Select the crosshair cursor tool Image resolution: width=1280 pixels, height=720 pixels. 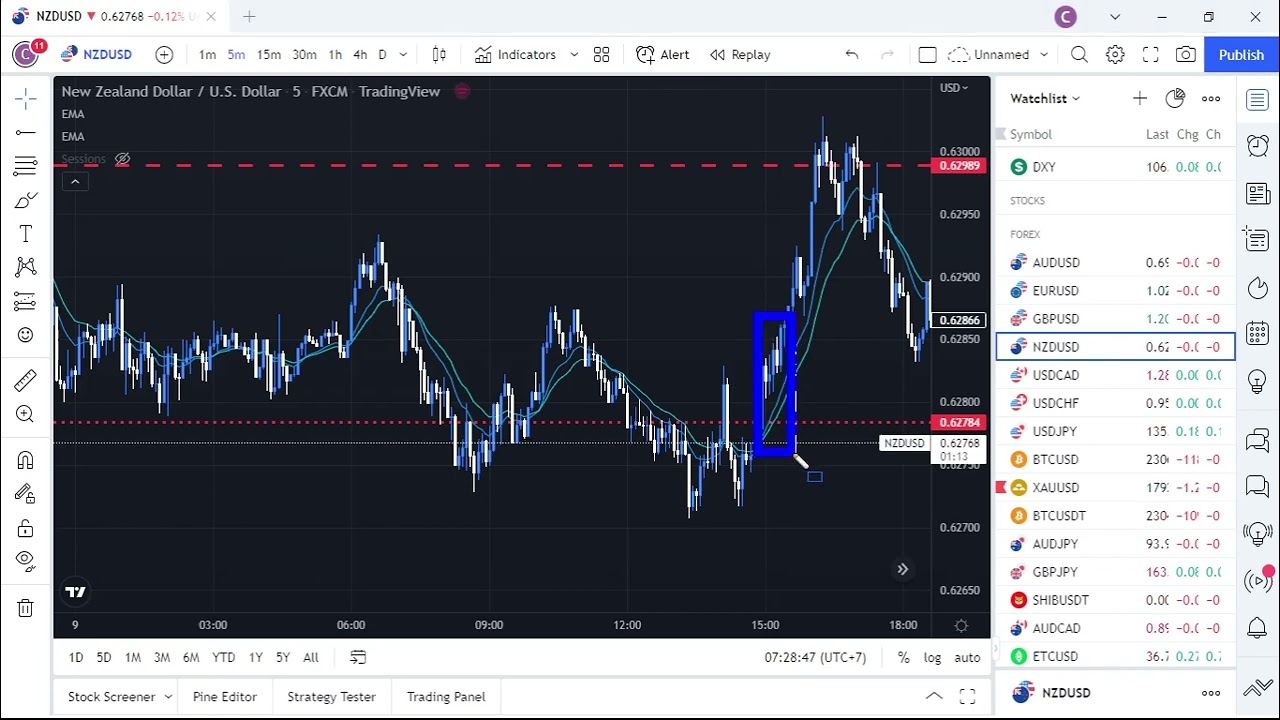coord(26,97)
